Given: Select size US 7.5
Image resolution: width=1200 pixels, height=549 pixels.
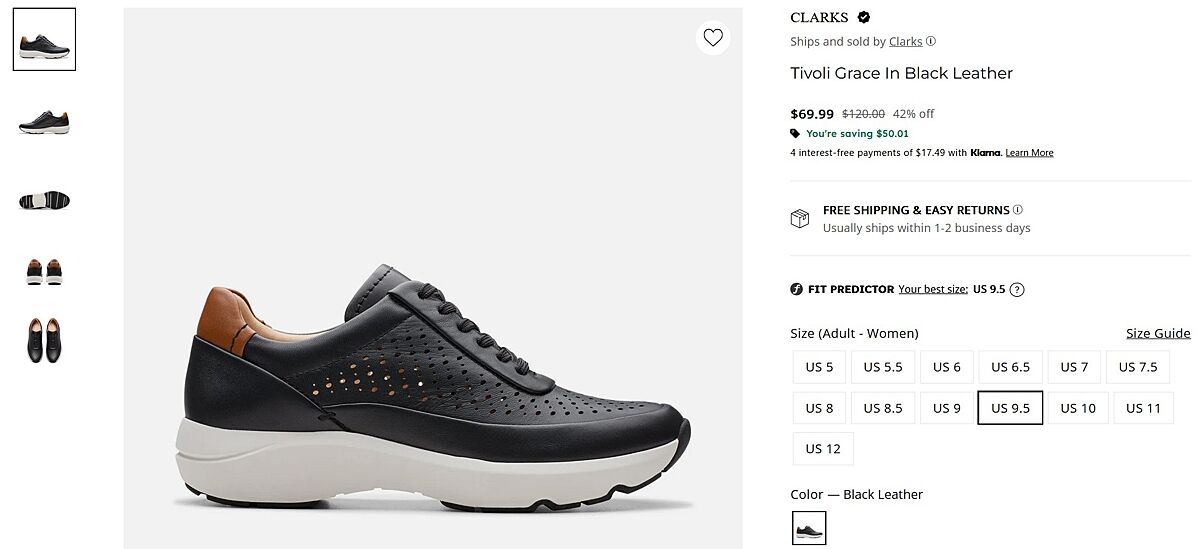Looking at the screenshot, I should coord(1138,367).
